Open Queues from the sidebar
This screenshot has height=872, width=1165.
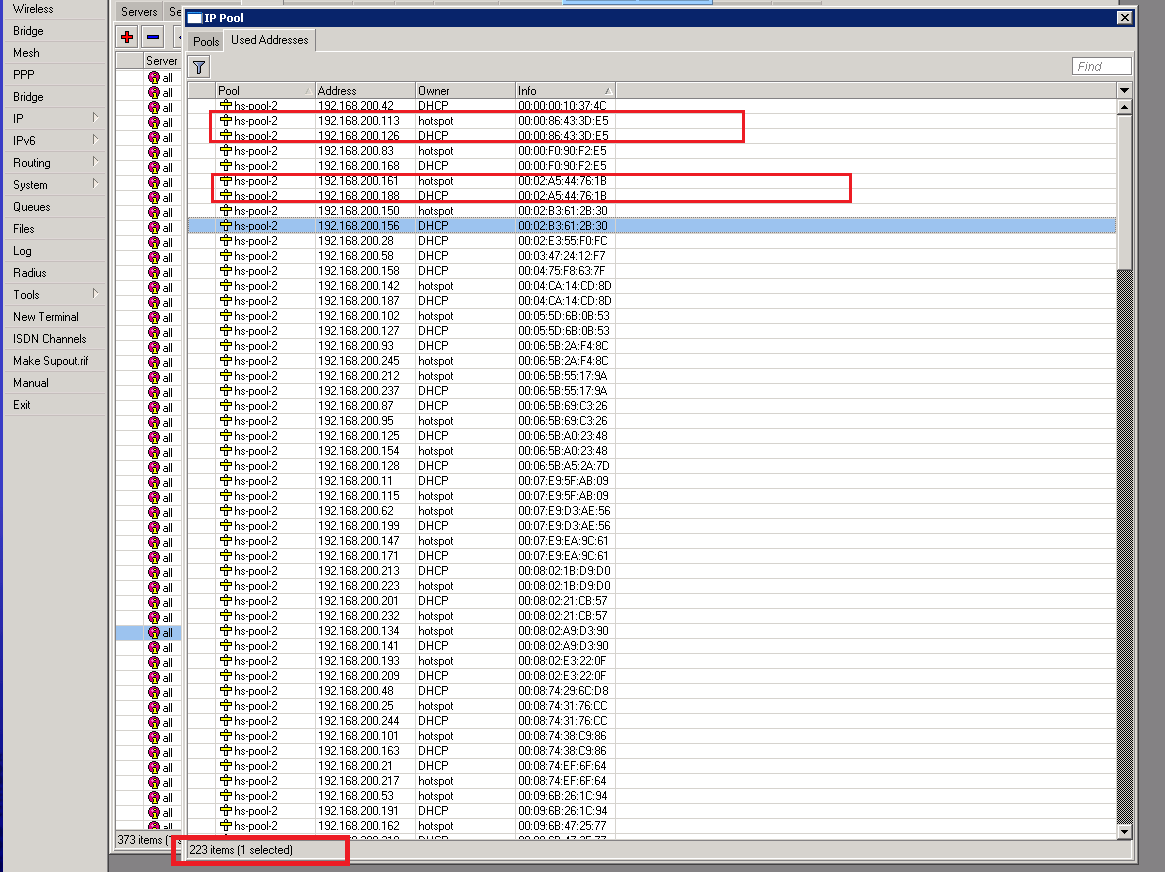(32, 206)
